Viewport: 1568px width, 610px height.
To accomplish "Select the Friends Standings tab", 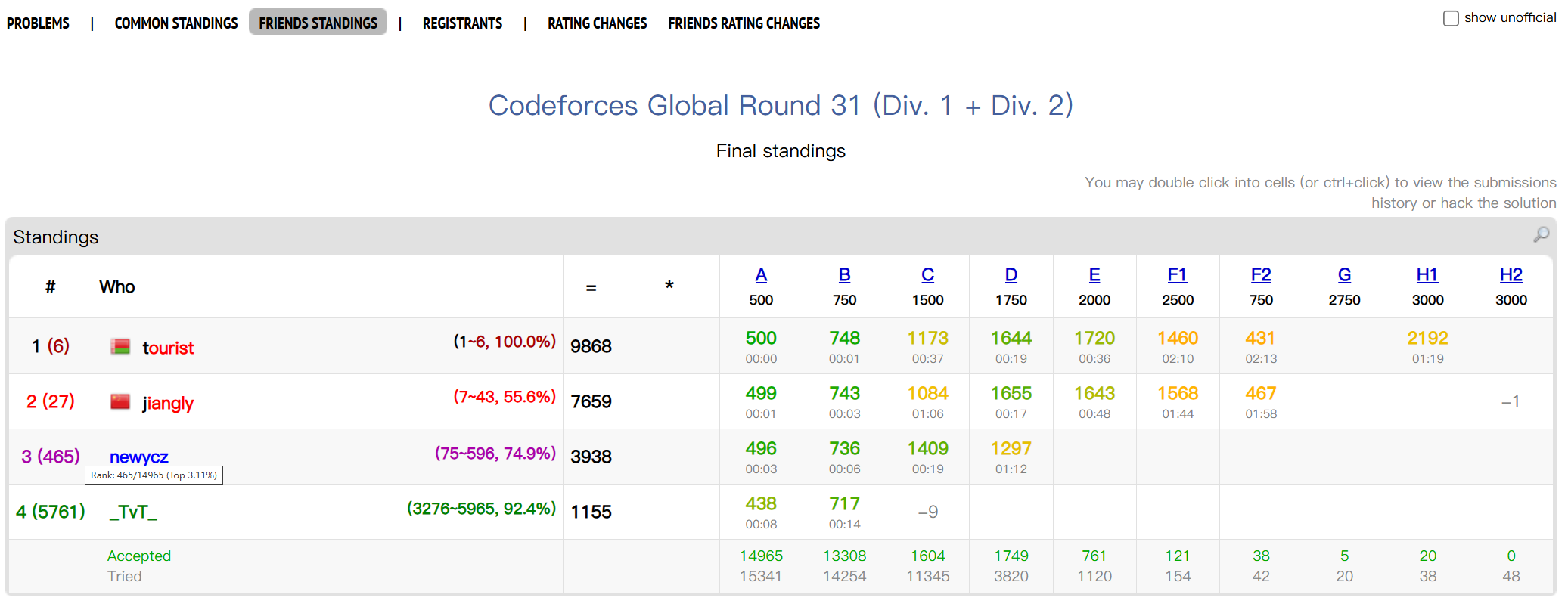I will click(318, 23).
